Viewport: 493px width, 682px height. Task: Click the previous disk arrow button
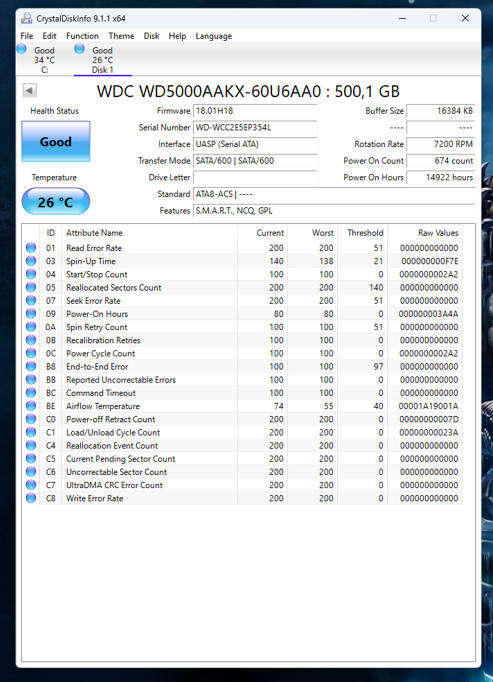pyautogui.click(x=30, y=90)
